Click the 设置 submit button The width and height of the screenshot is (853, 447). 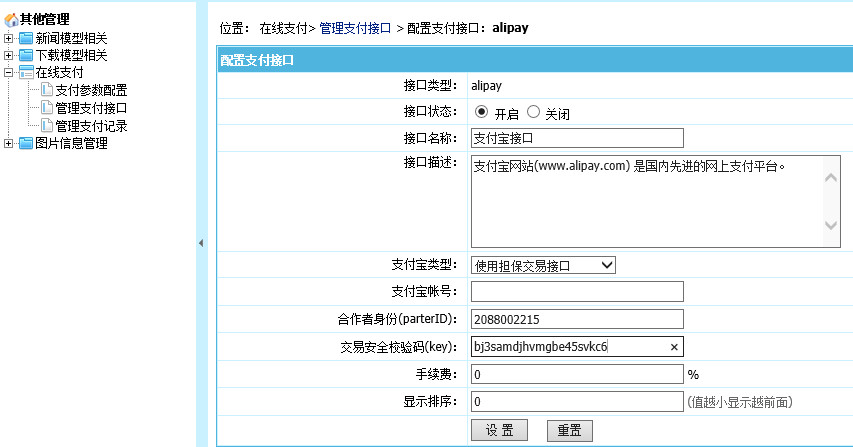[499, 431]
